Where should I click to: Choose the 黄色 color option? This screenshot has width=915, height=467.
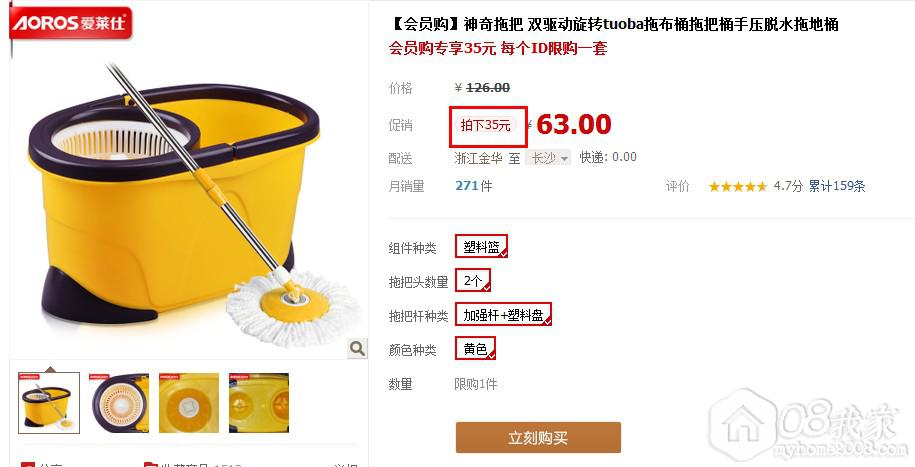coord(476,348)
